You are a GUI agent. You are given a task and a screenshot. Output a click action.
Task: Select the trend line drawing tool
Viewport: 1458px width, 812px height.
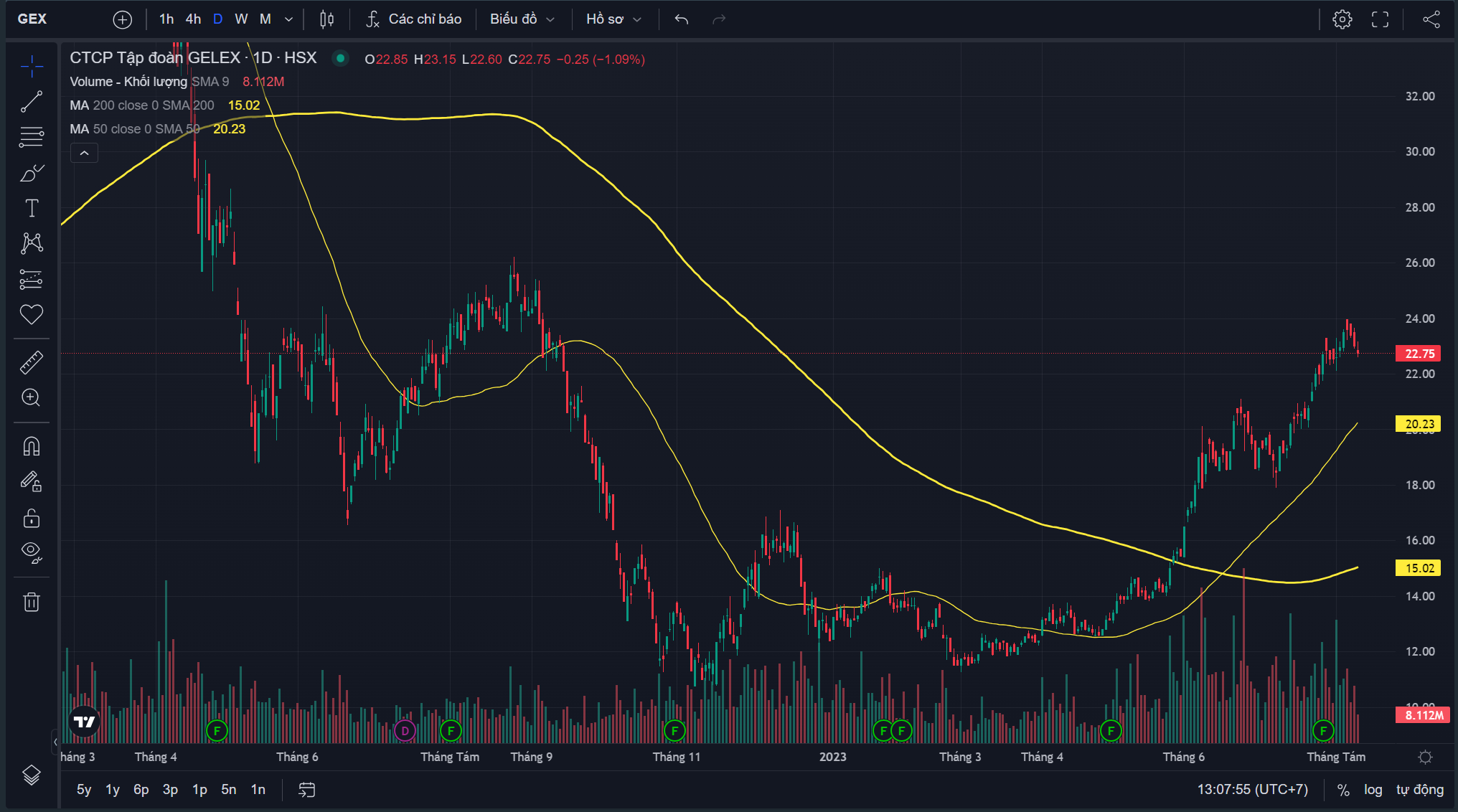click(32, 102)
